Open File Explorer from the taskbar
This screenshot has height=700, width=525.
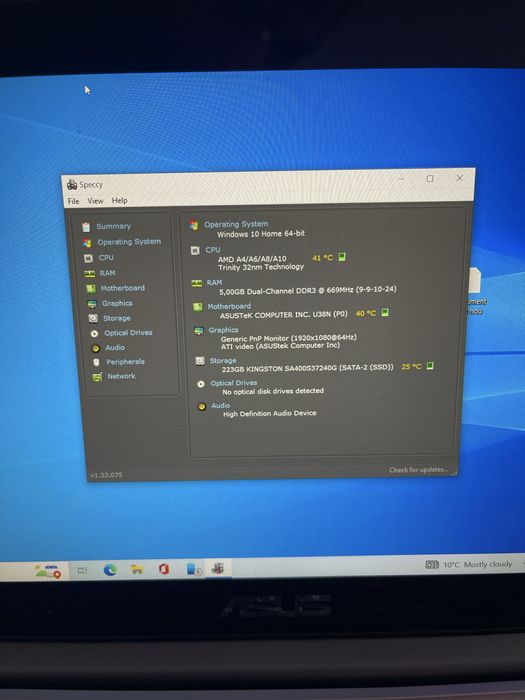coord(137,569)
